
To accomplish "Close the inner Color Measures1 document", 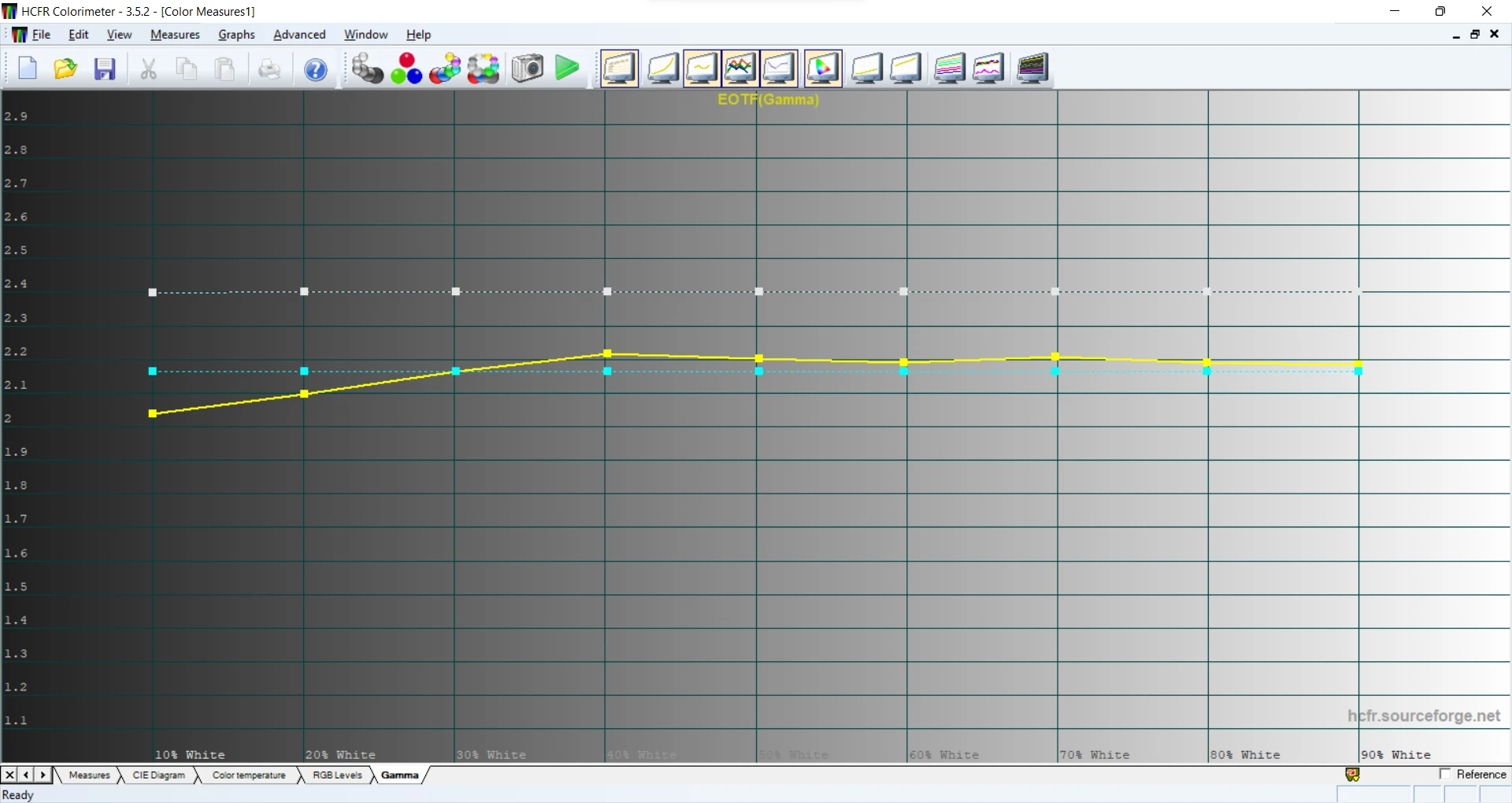I will pos(1494,35).
